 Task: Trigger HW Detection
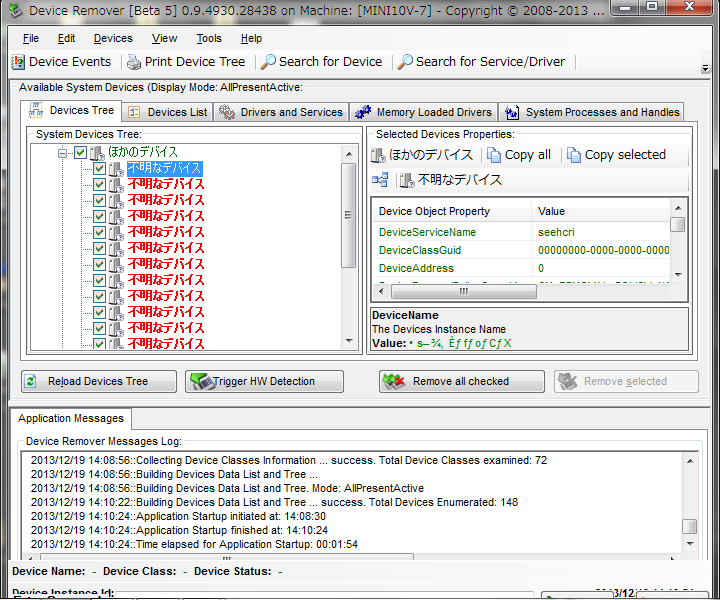point(264,381)
